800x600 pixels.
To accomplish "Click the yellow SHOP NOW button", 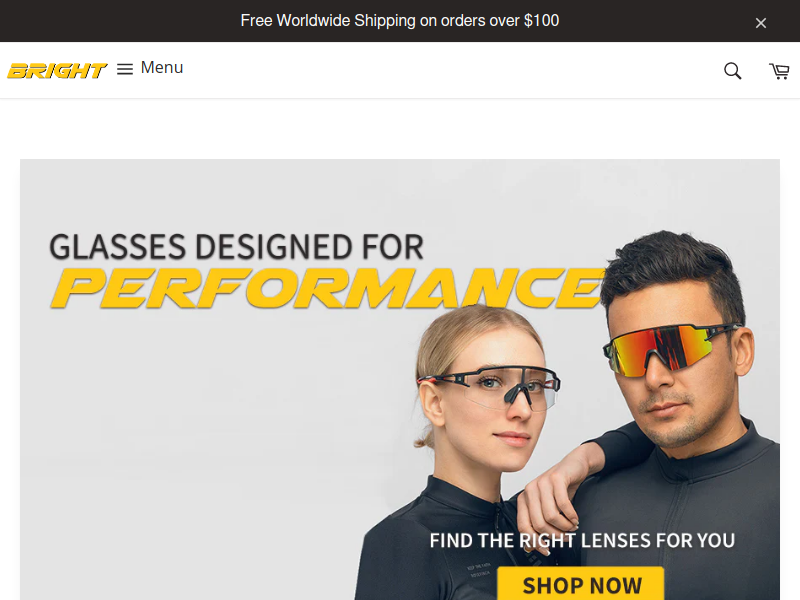I will (581, 584).
